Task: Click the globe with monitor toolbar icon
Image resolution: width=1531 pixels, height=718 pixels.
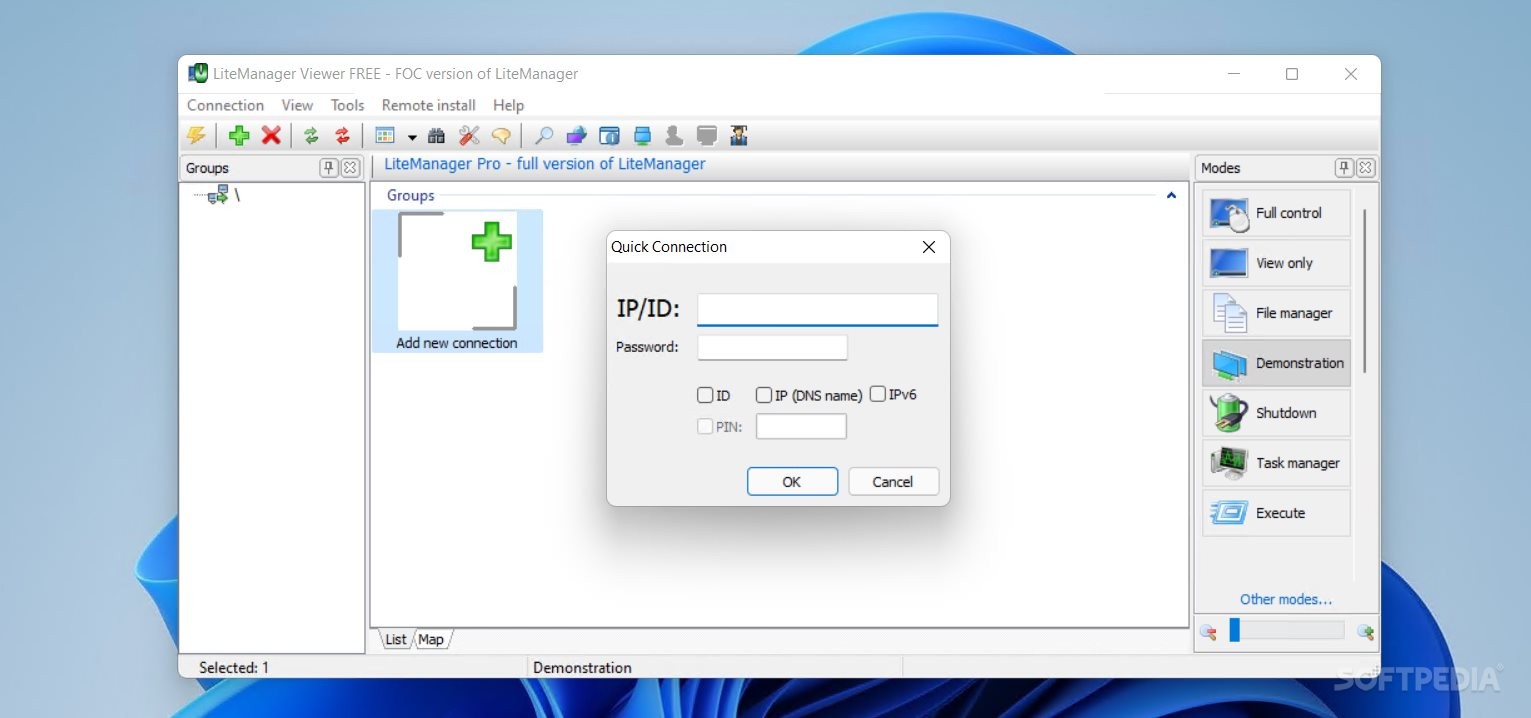Action: click(x=576, y=135)
